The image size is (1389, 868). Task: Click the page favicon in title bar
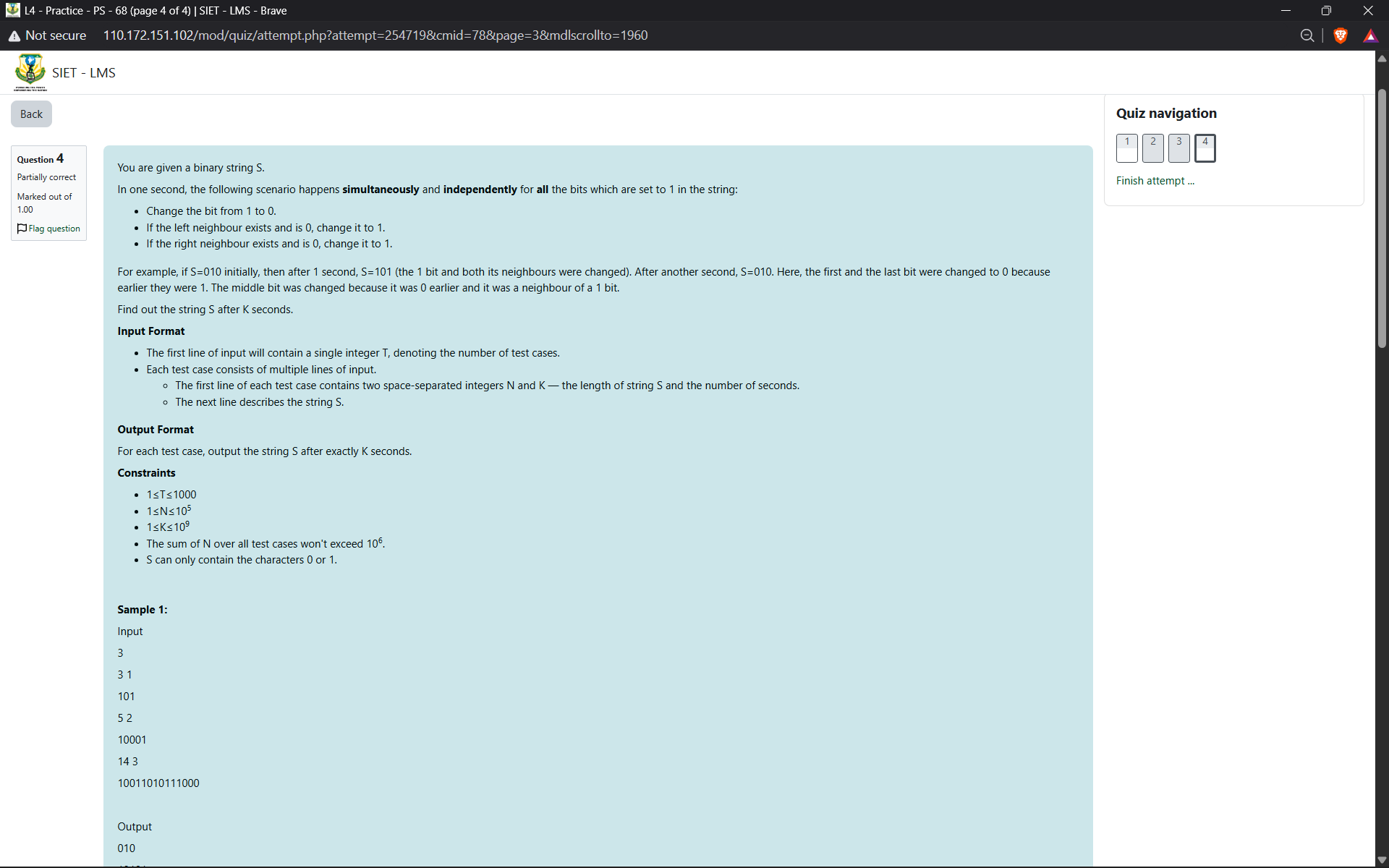click(x=12, y=10)
